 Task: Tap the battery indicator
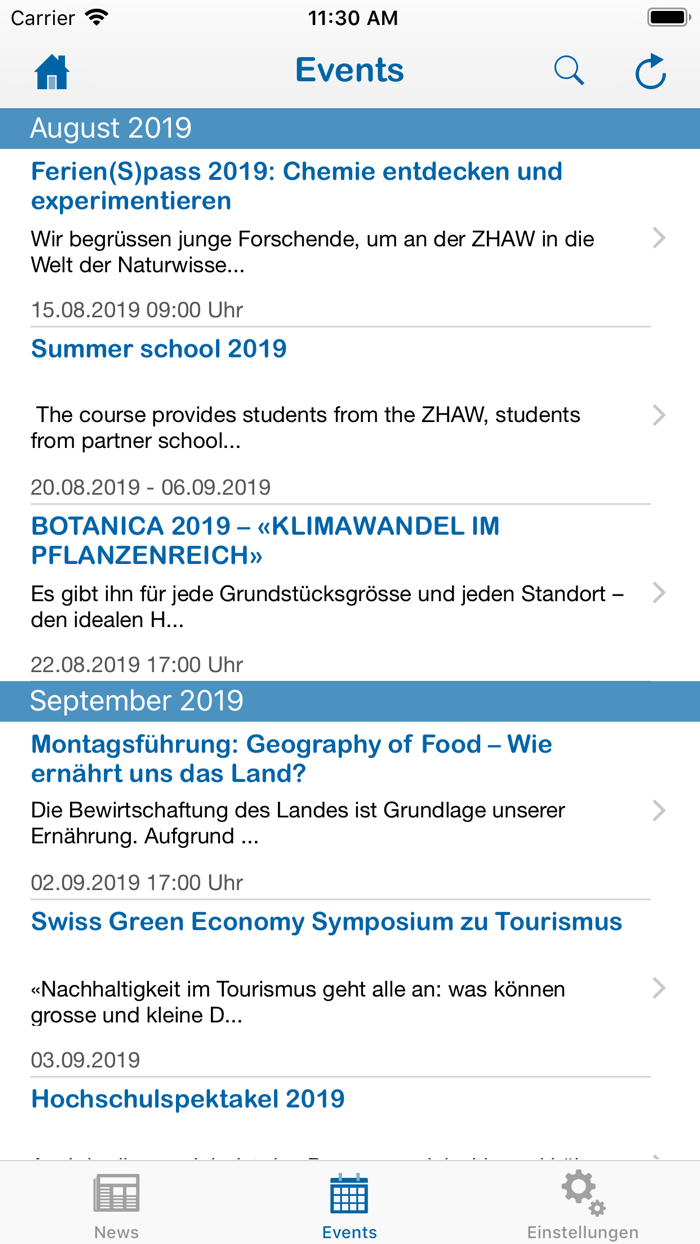click(x=667, y=17)
